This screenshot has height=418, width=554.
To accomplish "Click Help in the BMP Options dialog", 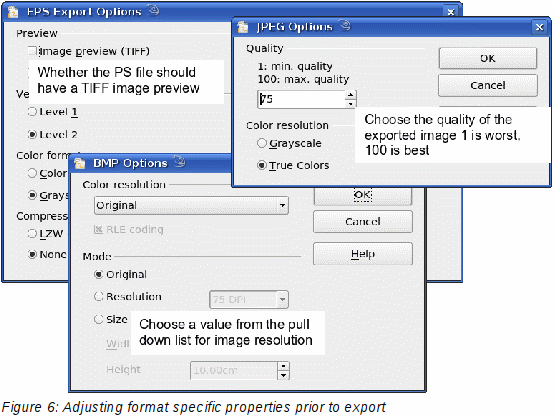I will coord(363,254).
